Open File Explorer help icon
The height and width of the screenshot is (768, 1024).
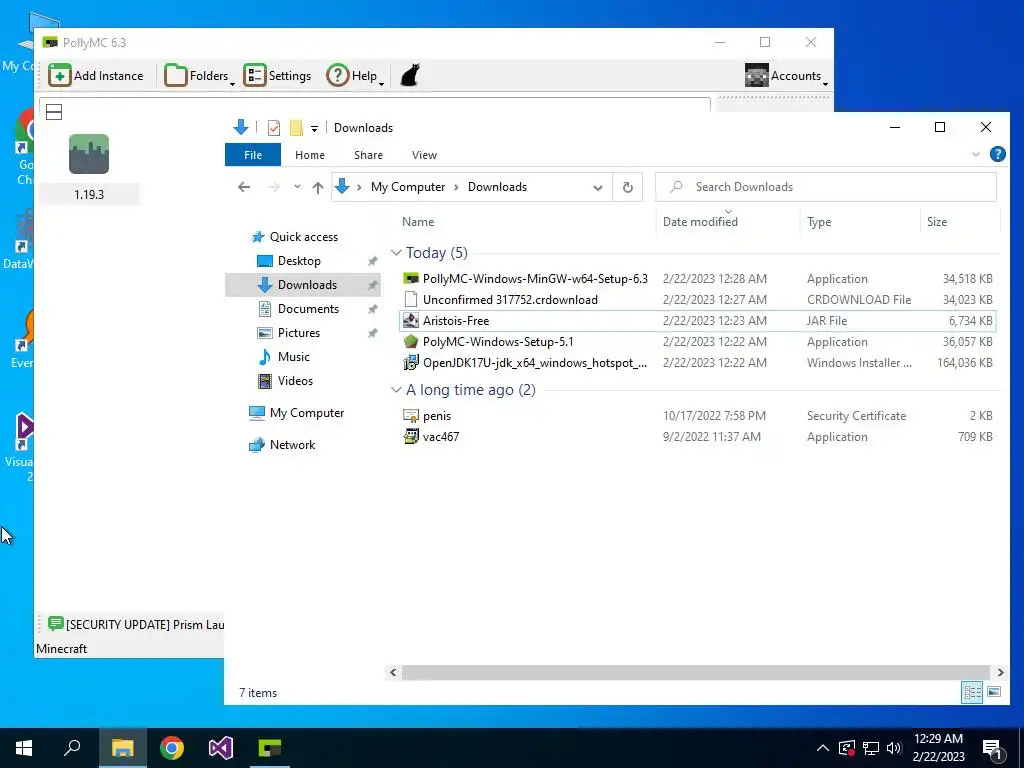tap(997, 154)
